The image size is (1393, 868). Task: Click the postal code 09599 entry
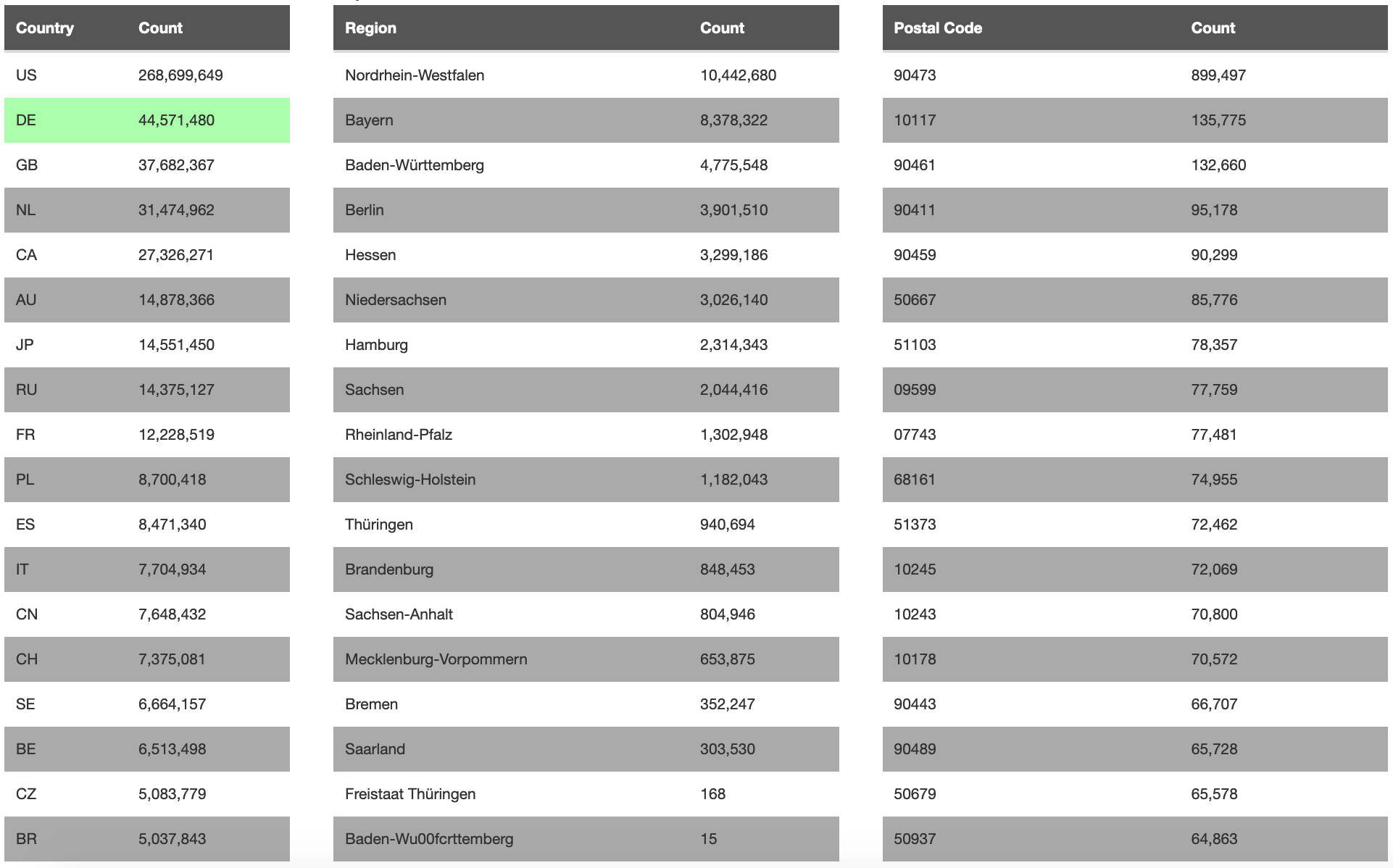point(915,390)
